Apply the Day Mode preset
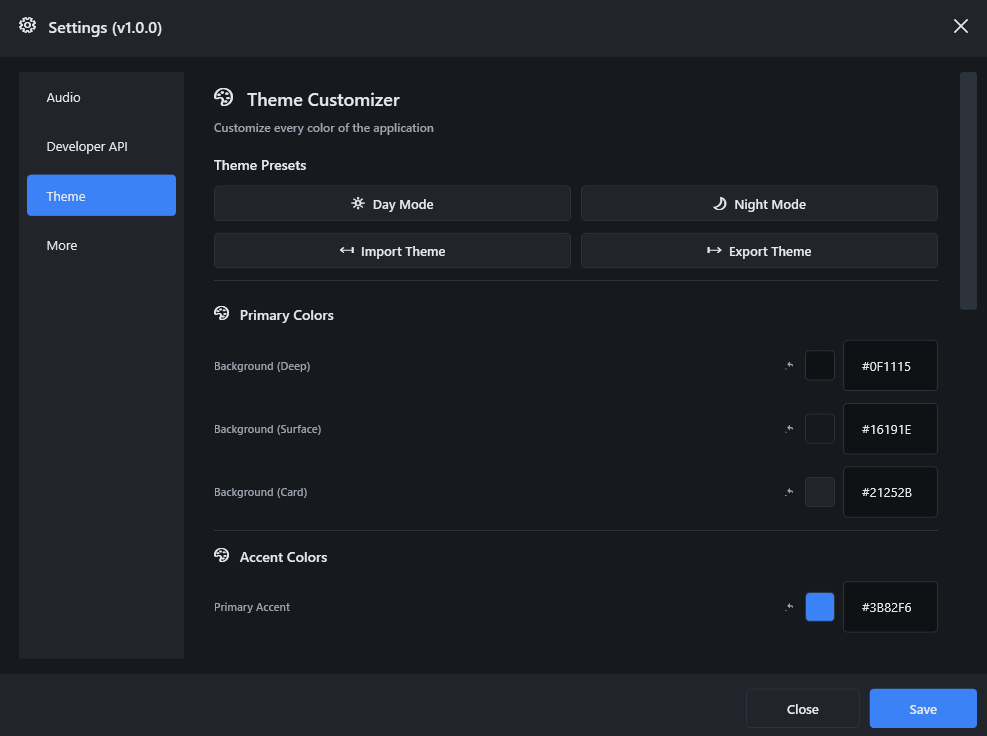This screenshot has width=987, height=736. pos(392,204)
